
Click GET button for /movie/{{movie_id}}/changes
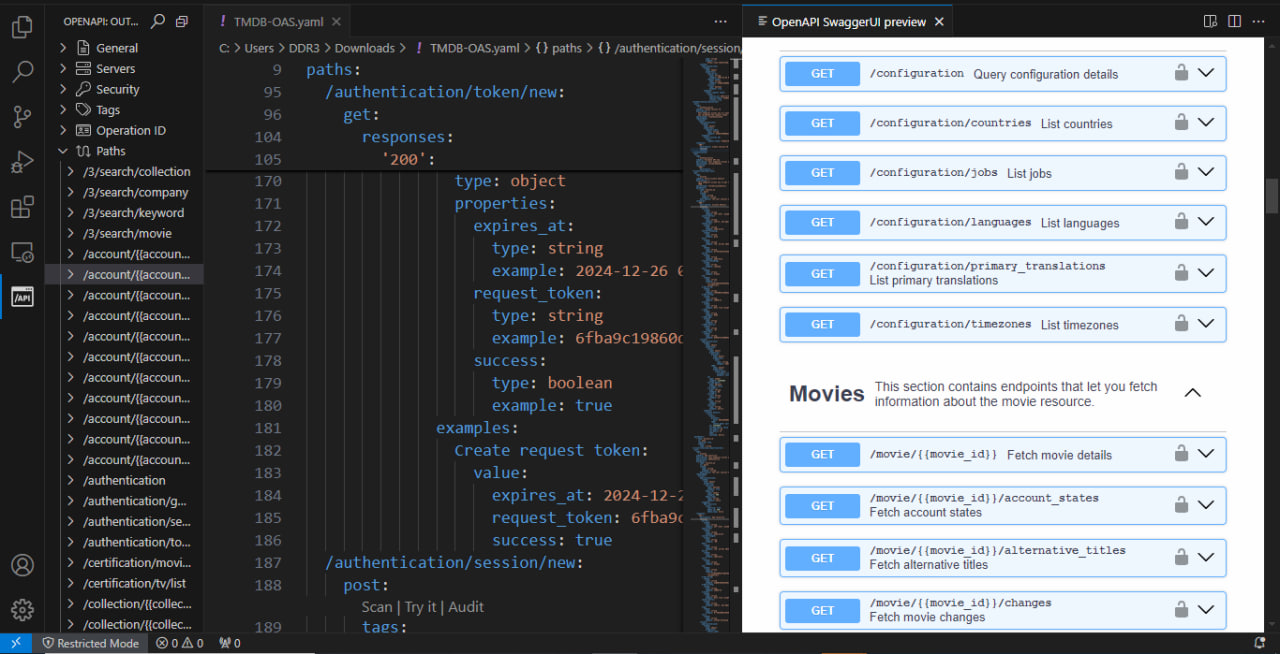pyautogui.click(x=822, y=610)
